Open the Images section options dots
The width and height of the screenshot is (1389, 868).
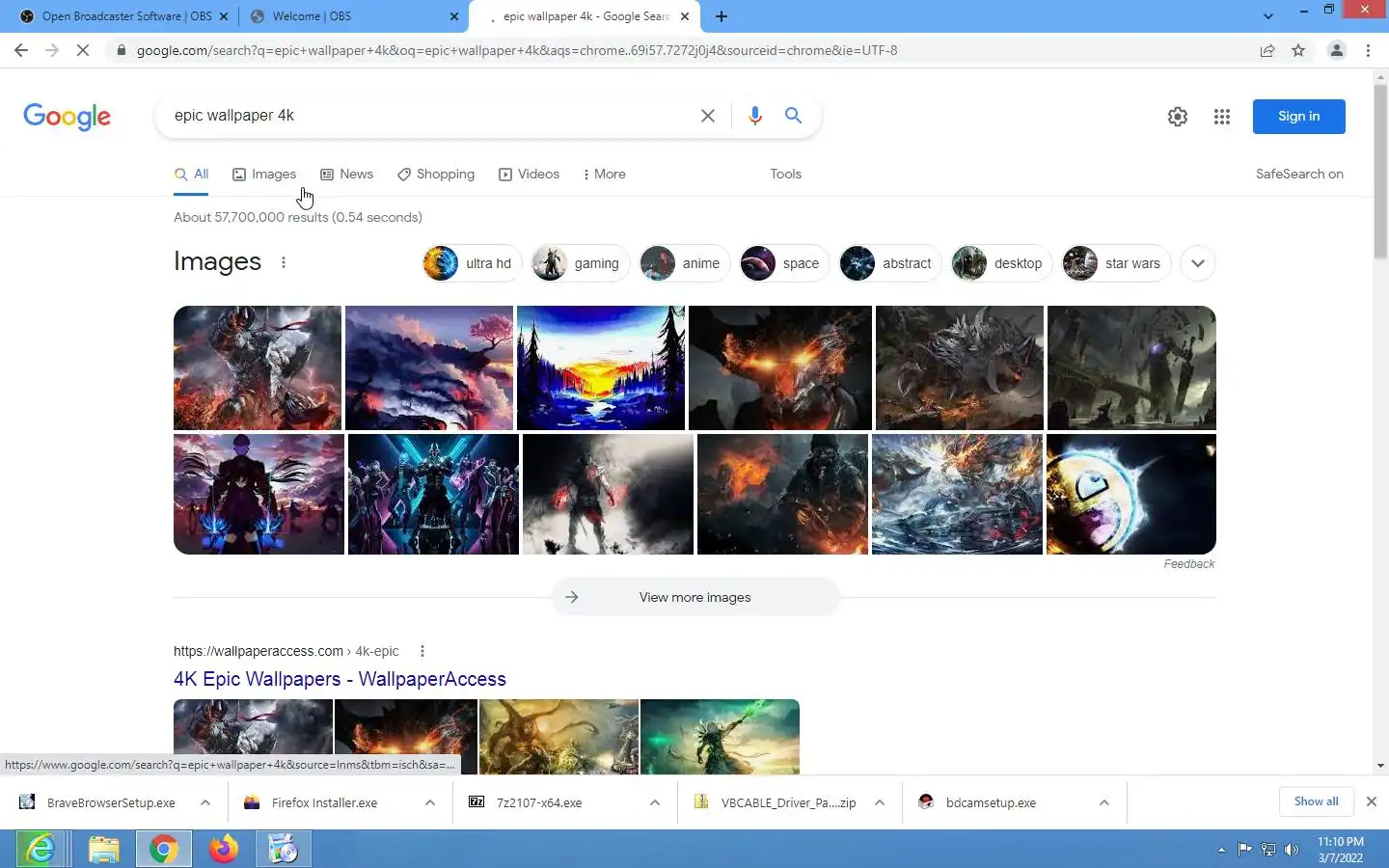(x=283, y=262)
